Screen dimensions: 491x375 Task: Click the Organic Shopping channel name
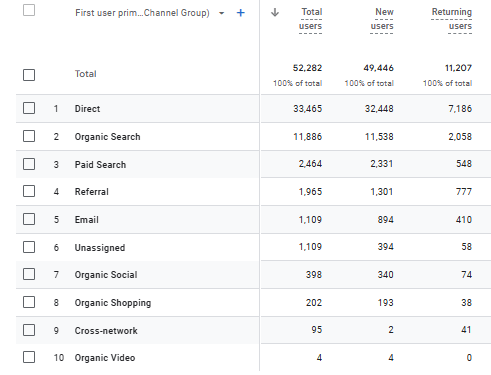click(x=113, y=303)
